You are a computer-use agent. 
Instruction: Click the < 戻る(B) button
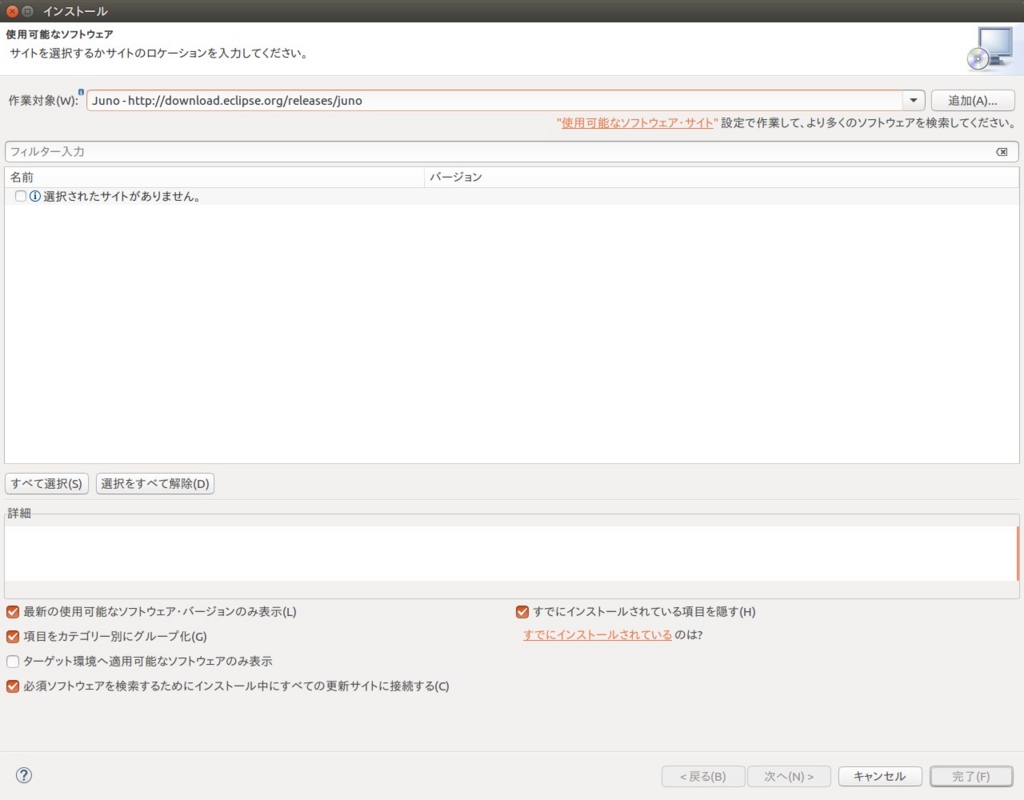[703, 776]
